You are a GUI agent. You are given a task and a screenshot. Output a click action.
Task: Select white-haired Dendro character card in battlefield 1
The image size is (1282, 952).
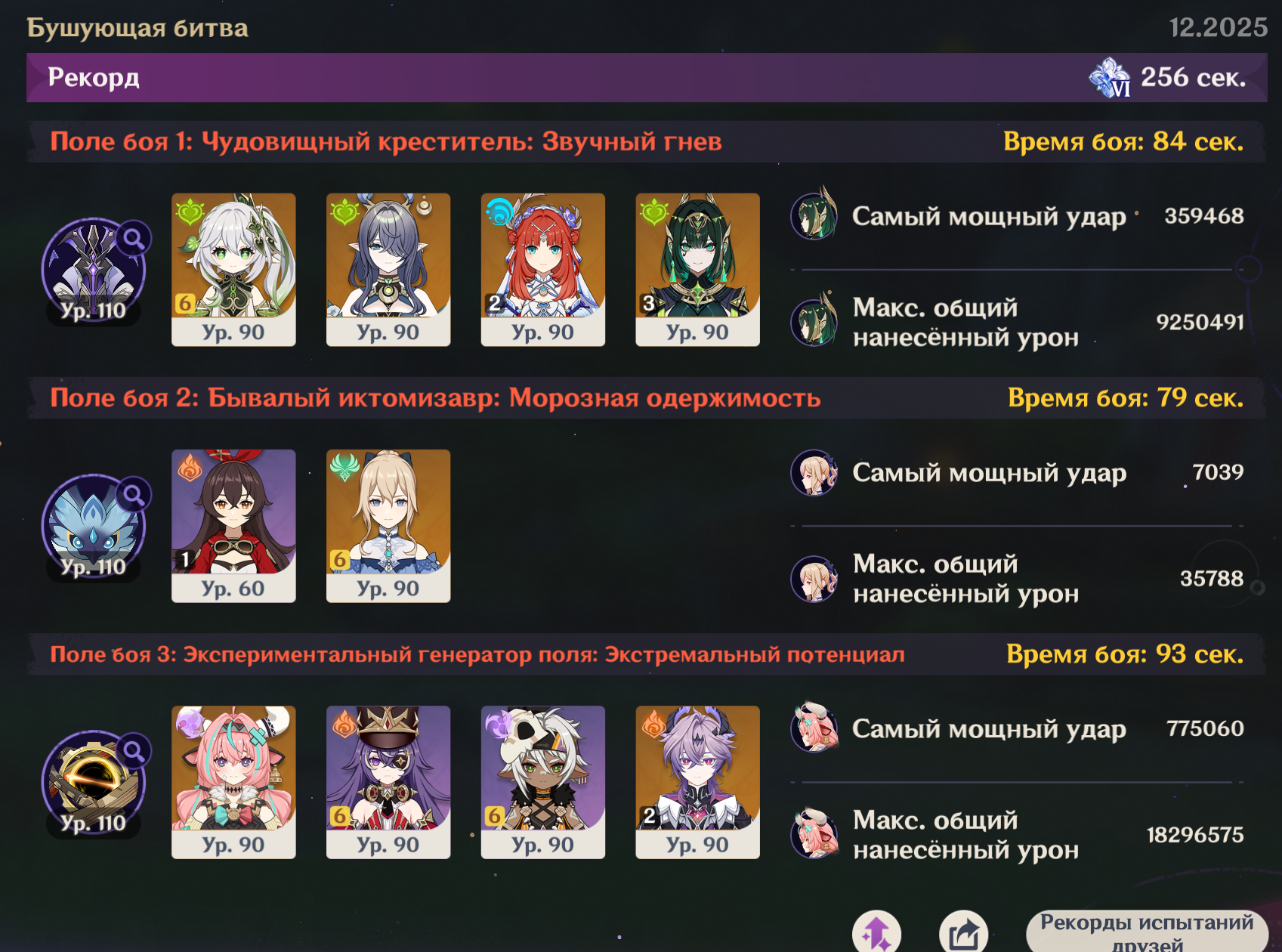click(233, 270)
